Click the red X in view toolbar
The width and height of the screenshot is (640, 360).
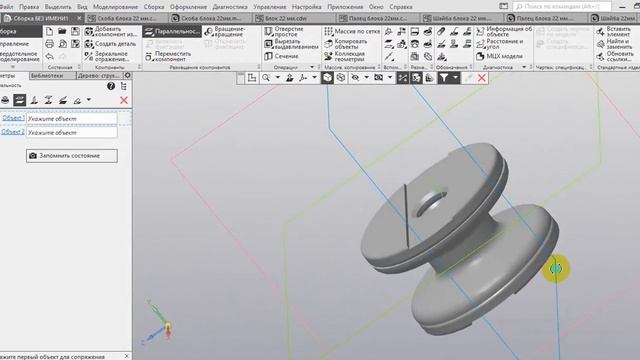tap(482, 78)
